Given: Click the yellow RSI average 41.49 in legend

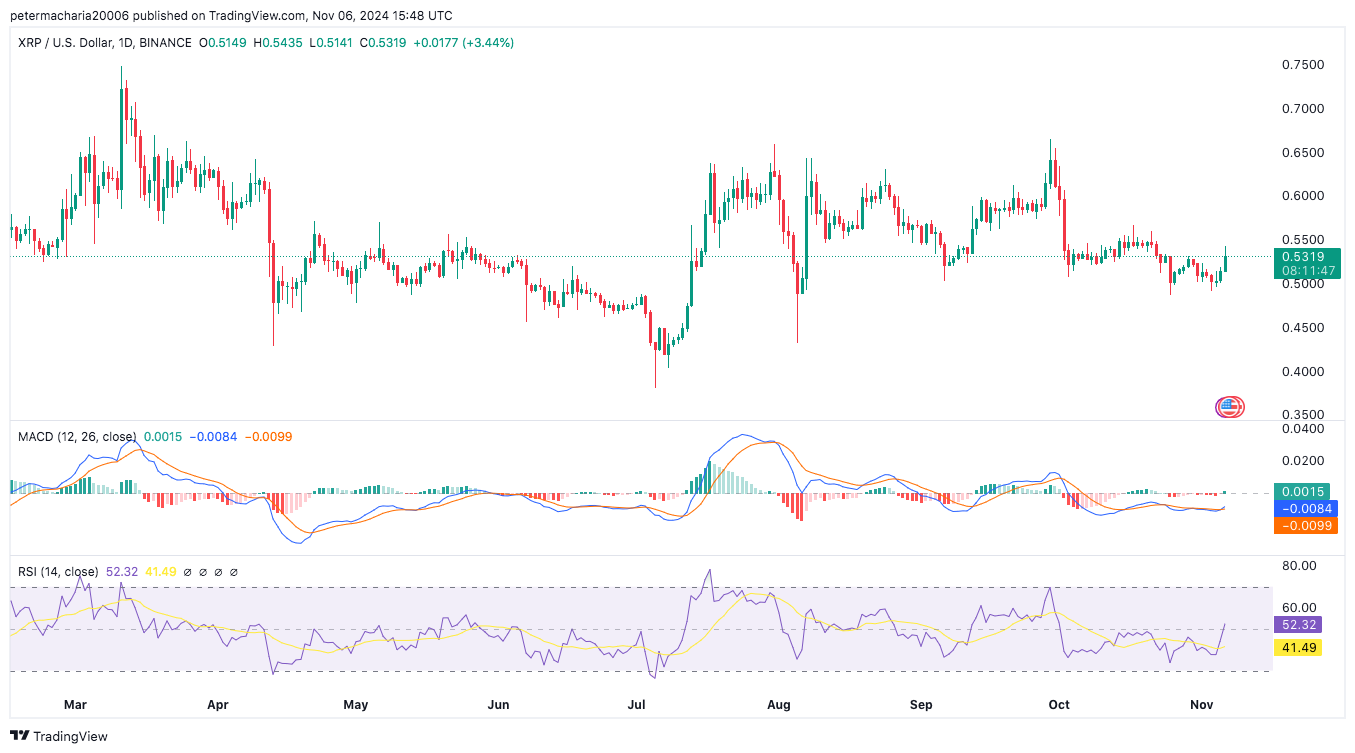Looking at the screenshot, I should [161, 572].
